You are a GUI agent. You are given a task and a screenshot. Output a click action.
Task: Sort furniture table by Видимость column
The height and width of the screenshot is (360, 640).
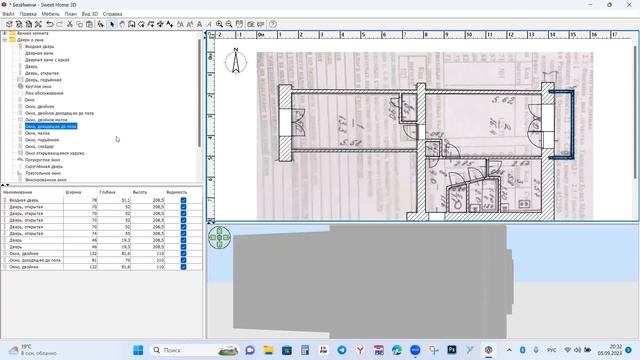(x=183, y=192)
